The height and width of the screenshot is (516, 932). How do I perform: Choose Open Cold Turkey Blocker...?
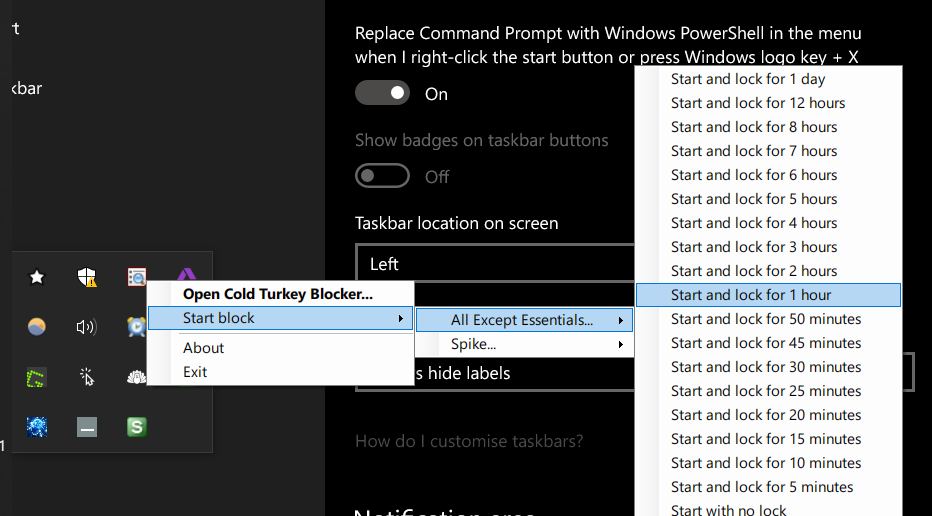280,294
